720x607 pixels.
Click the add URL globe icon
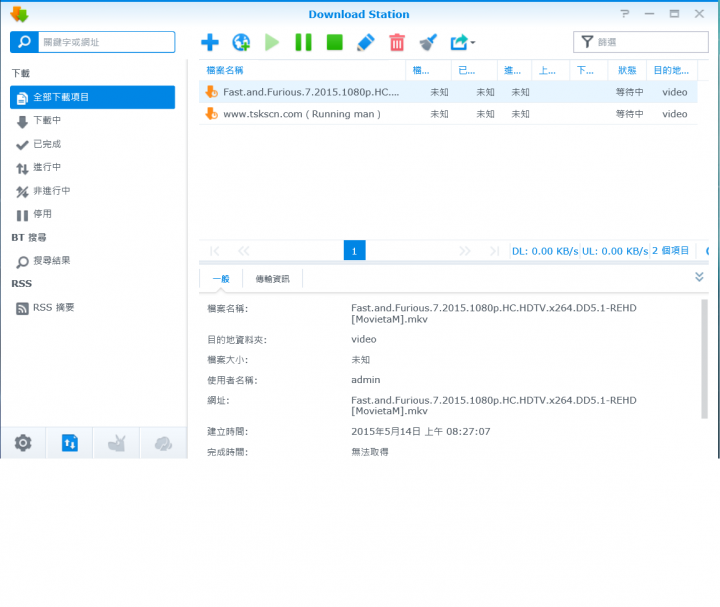pyautogui.click(x=241, y=42)
